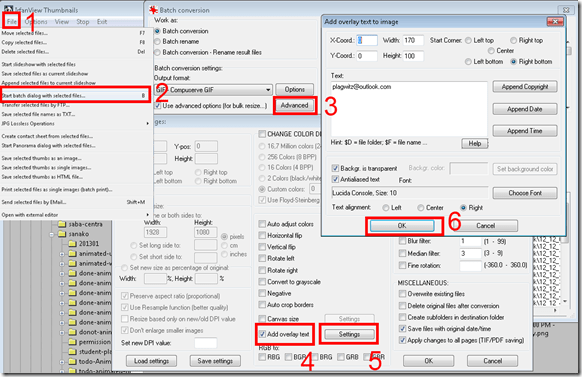The width and height of the screenshot is (582, 377).
Task: Click the Fine rotation input field
Action: 470,265
